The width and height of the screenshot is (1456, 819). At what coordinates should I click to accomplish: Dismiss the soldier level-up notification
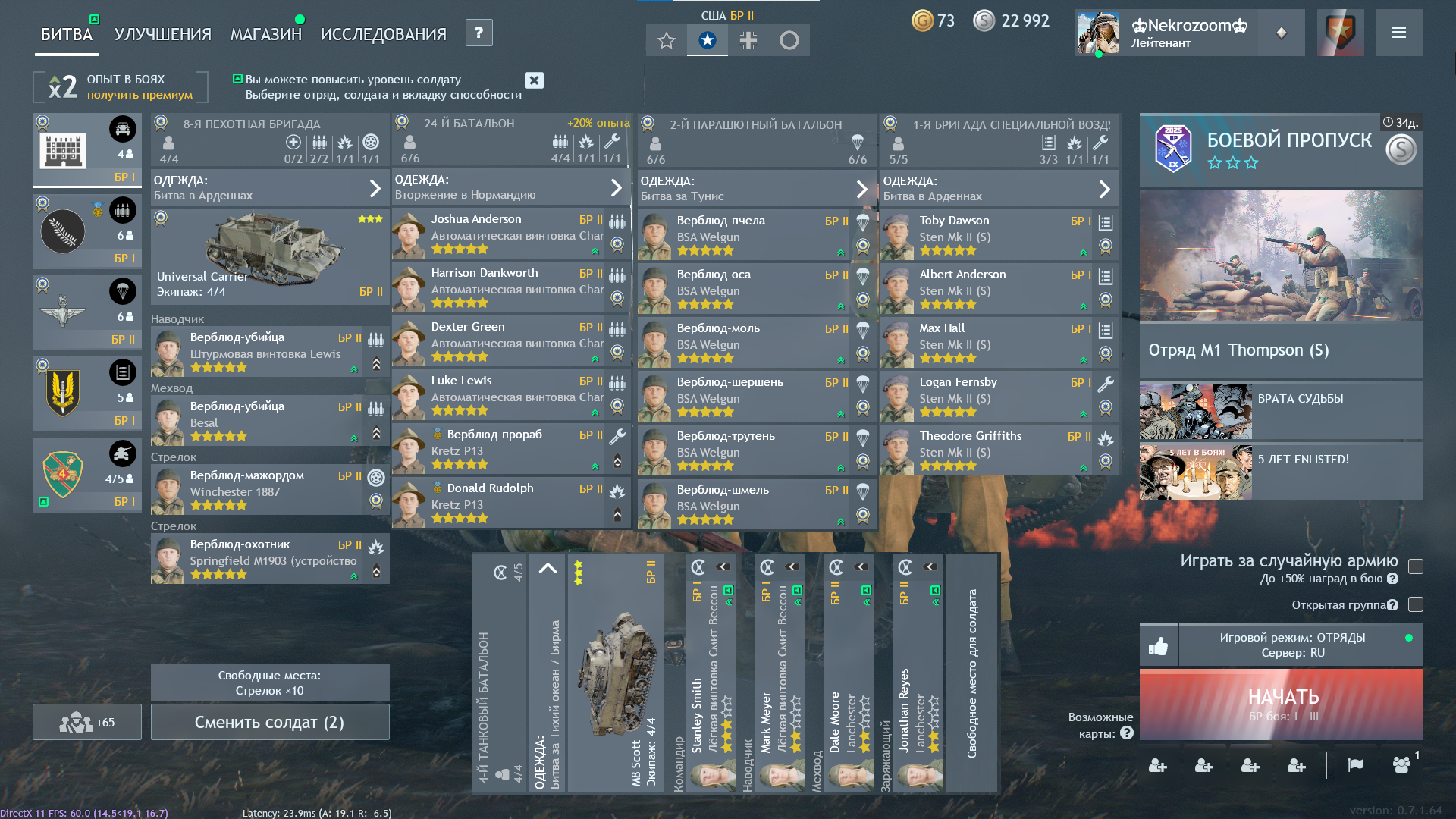click(534, 80)
